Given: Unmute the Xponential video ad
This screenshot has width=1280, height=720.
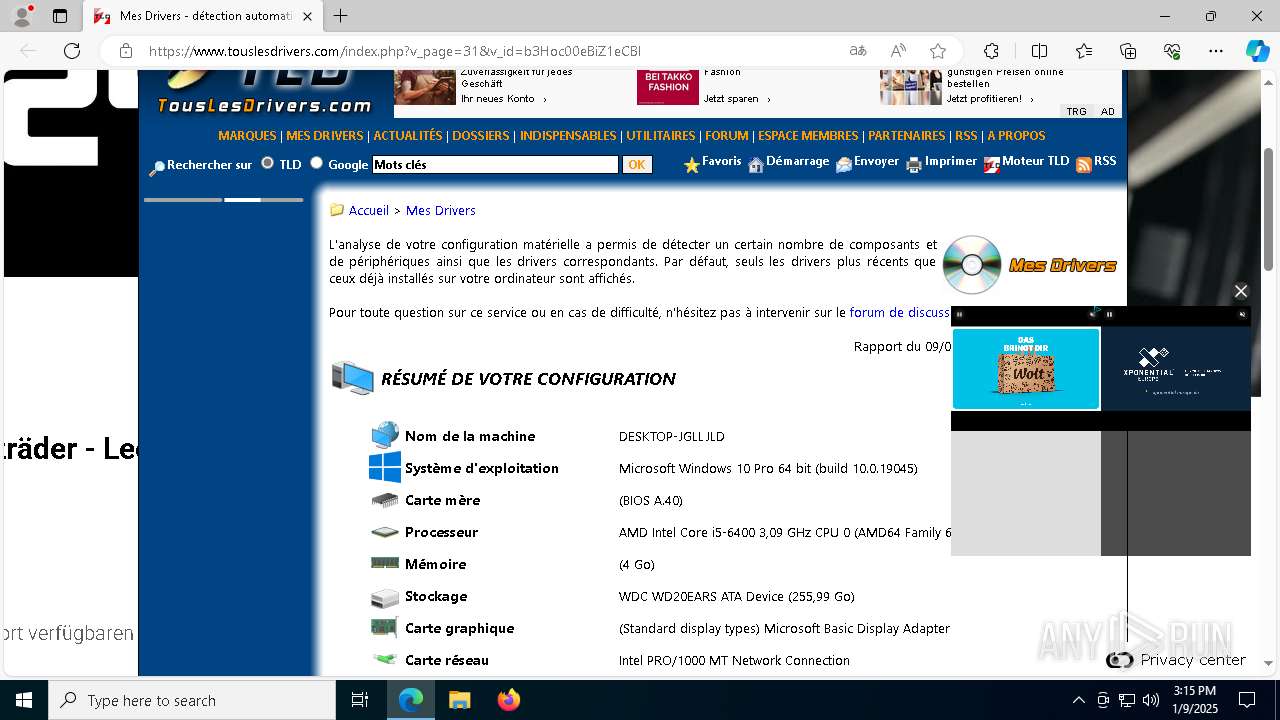Looking at the screenshot, I should pos(1243,314).
